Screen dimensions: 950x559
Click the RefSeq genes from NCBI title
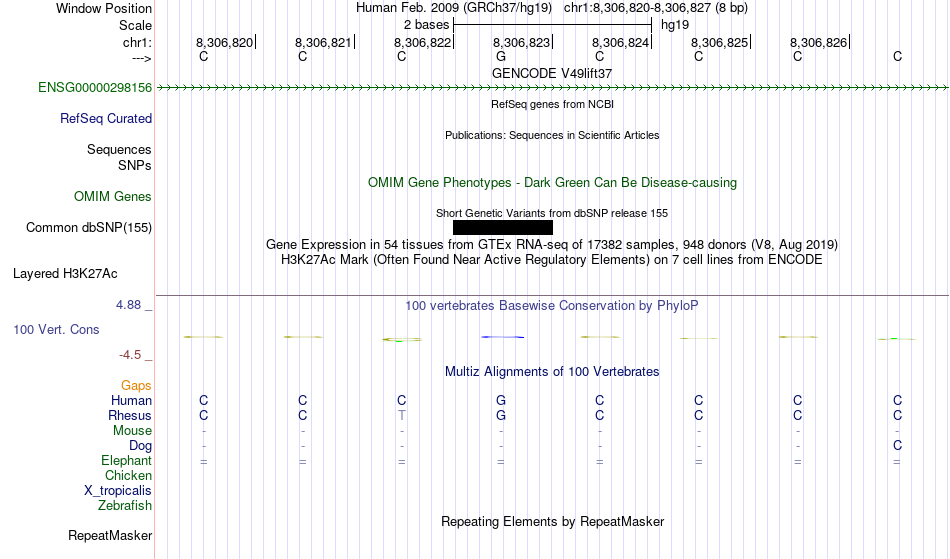(x=553, y=104)
